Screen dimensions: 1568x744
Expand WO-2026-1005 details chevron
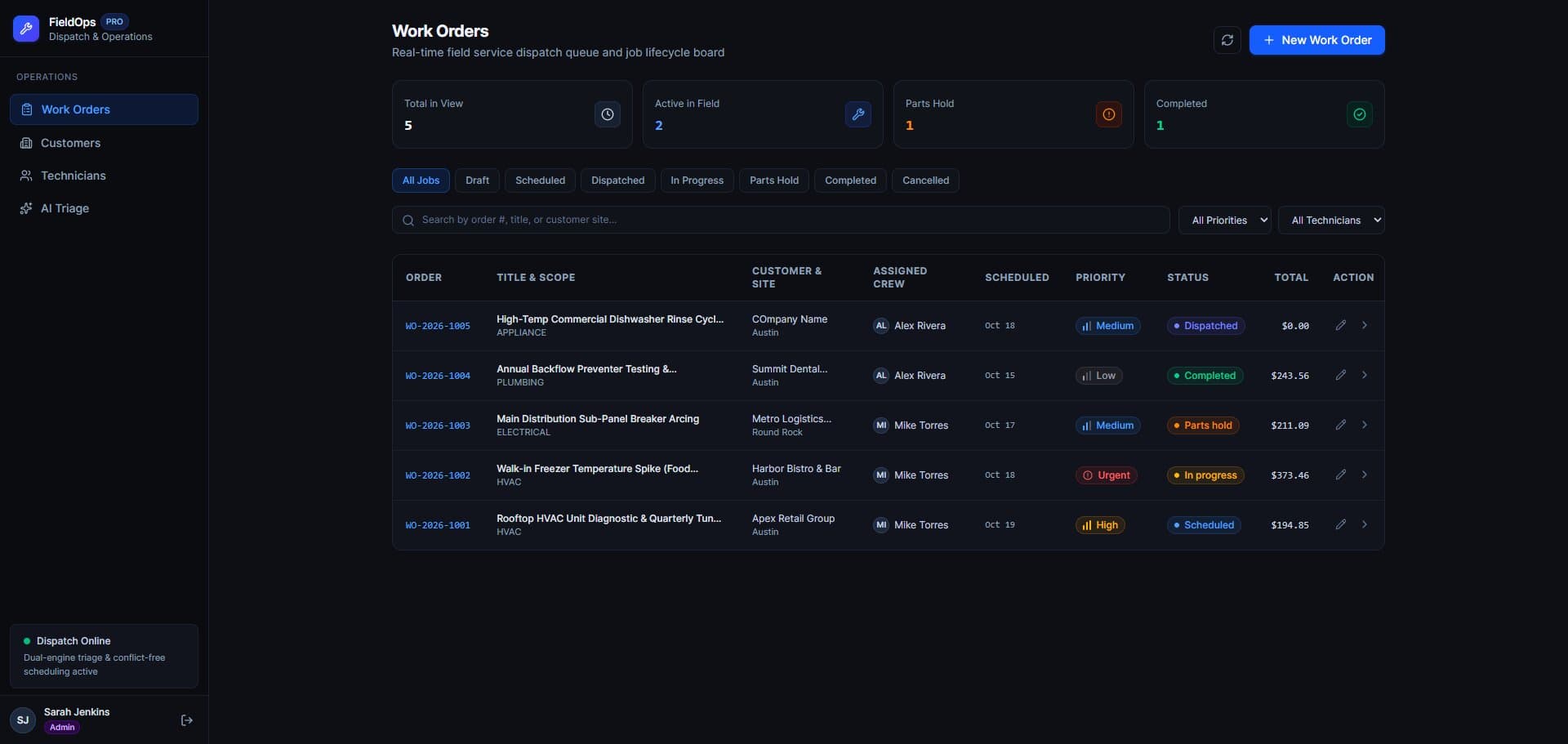[1364, 325]
